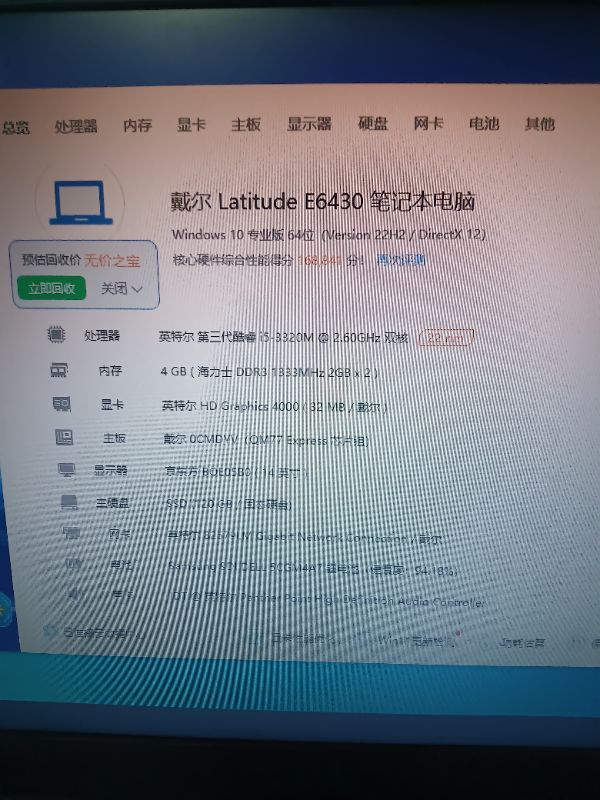Click the 主板 motherboard icon
Viewport: 600px width, 800px height.
point(64,437)
